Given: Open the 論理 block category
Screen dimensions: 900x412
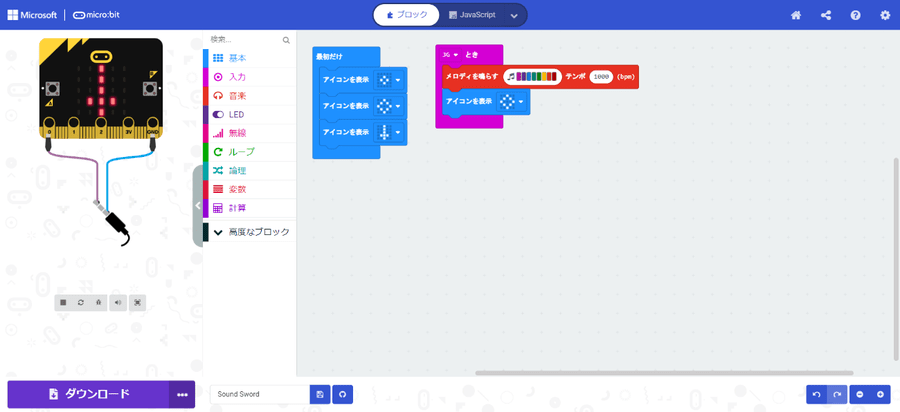Looking at the screenshot, I should click(x=250, y=170).
